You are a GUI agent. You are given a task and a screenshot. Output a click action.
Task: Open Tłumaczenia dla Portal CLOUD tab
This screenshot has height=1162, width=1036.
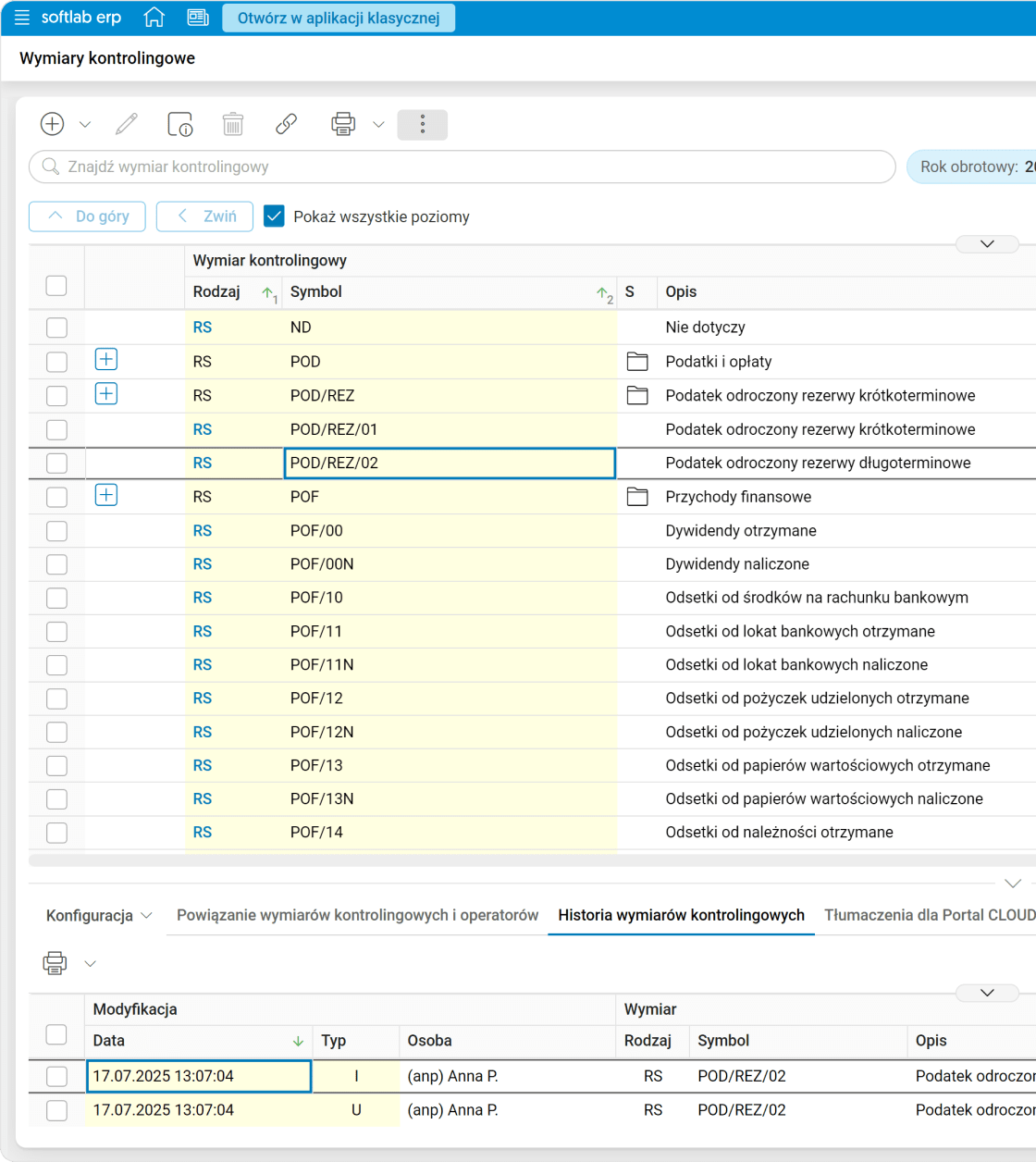pyautogui.click(x=929, y=915)
